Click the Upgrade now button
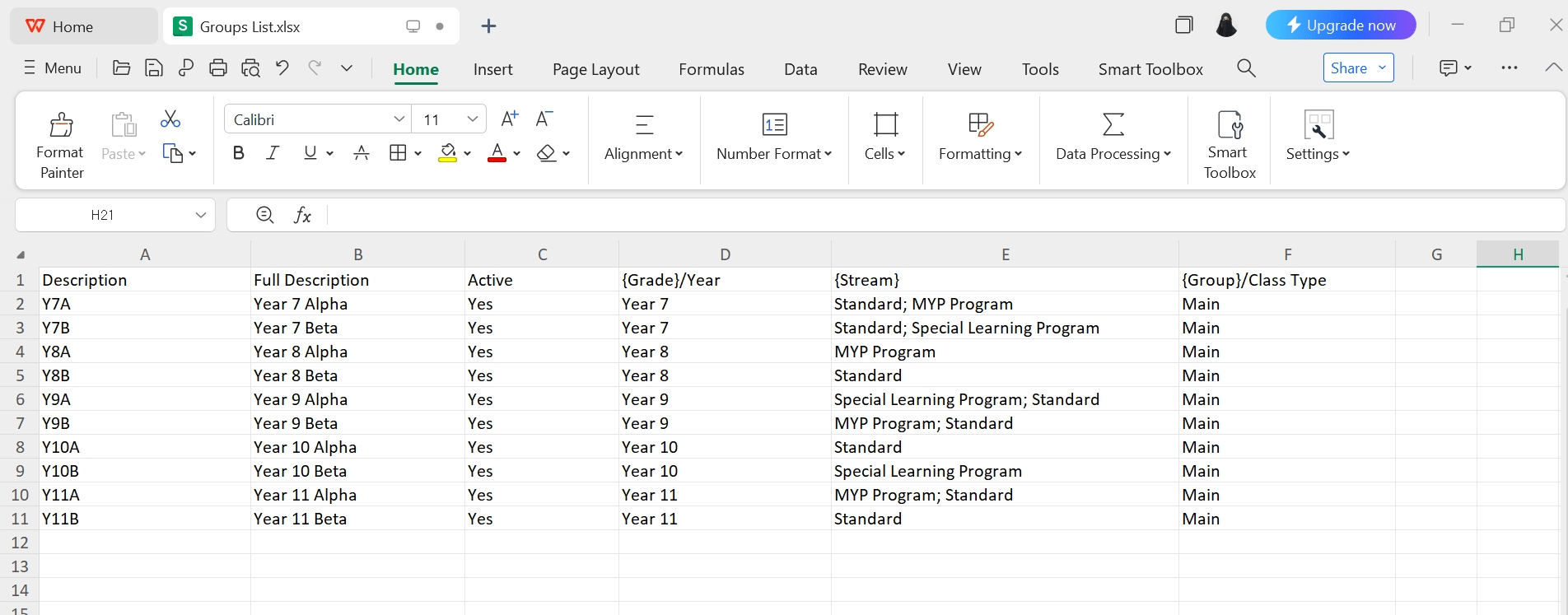The height and width of the screenshot is (615, 1568). (x=1340, y=26)
